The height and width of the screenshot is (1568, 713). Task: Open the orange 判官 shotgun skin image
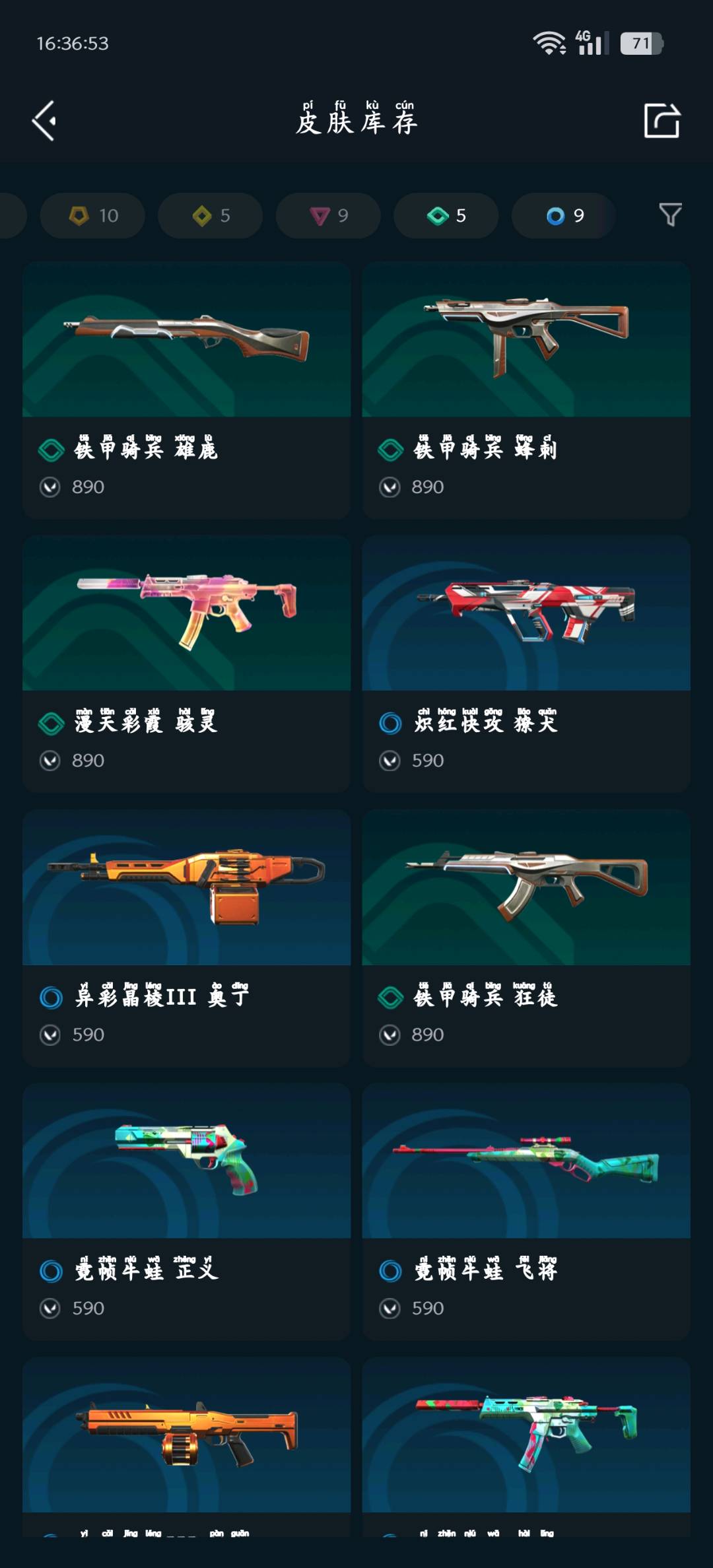[x=187, y=1435]
